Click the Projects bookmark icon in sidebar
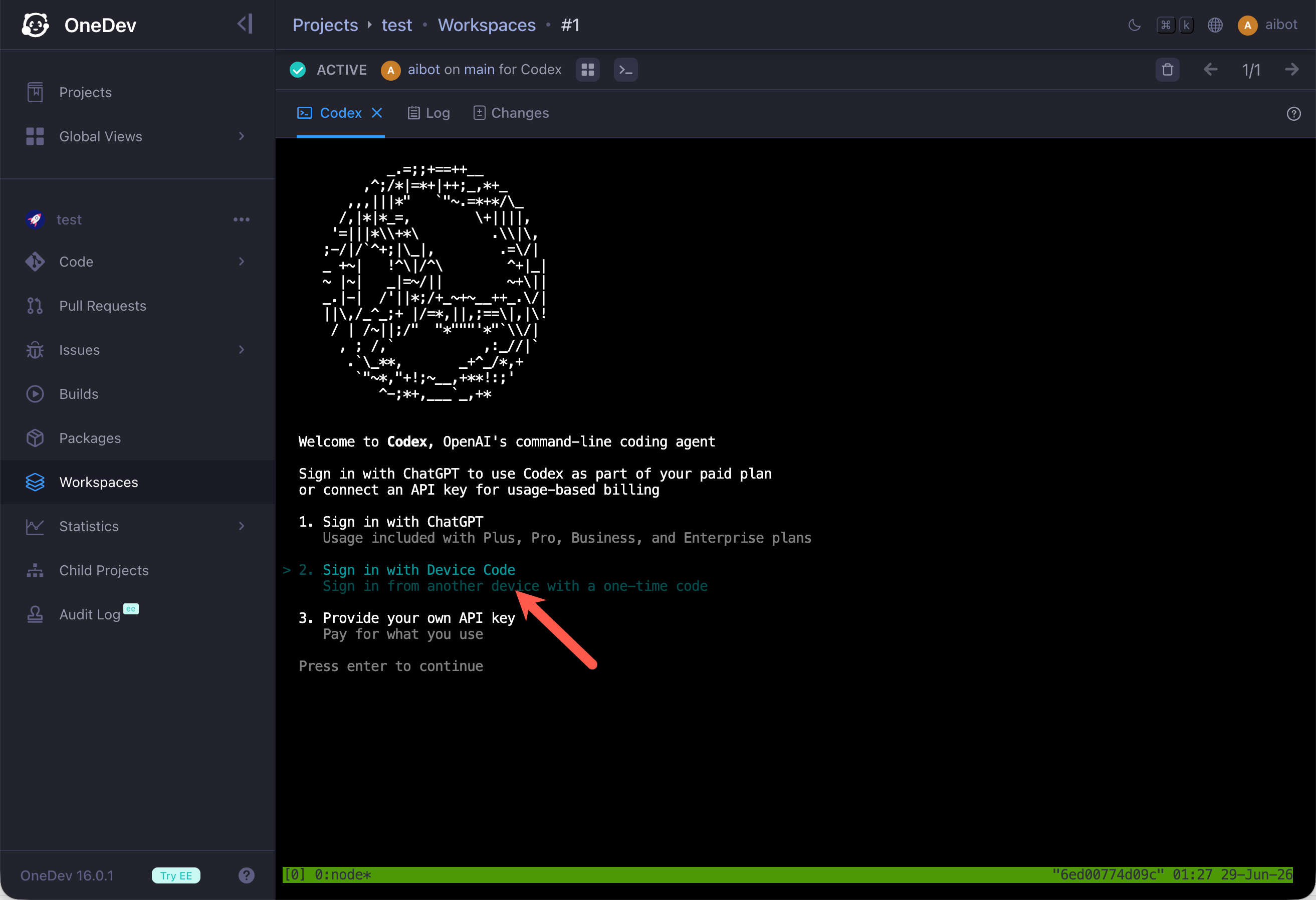 click(35, 92)
